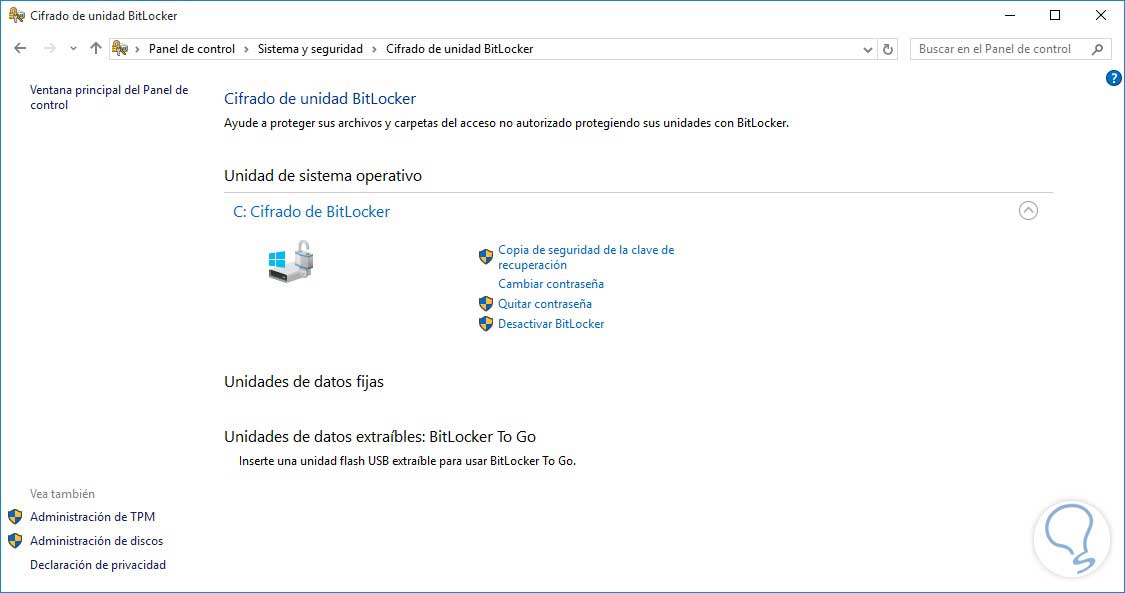Click 'Unidades de datos extraíbles: BitLocker To Go' heading
Screen dimensions: 1125x593
380,437
